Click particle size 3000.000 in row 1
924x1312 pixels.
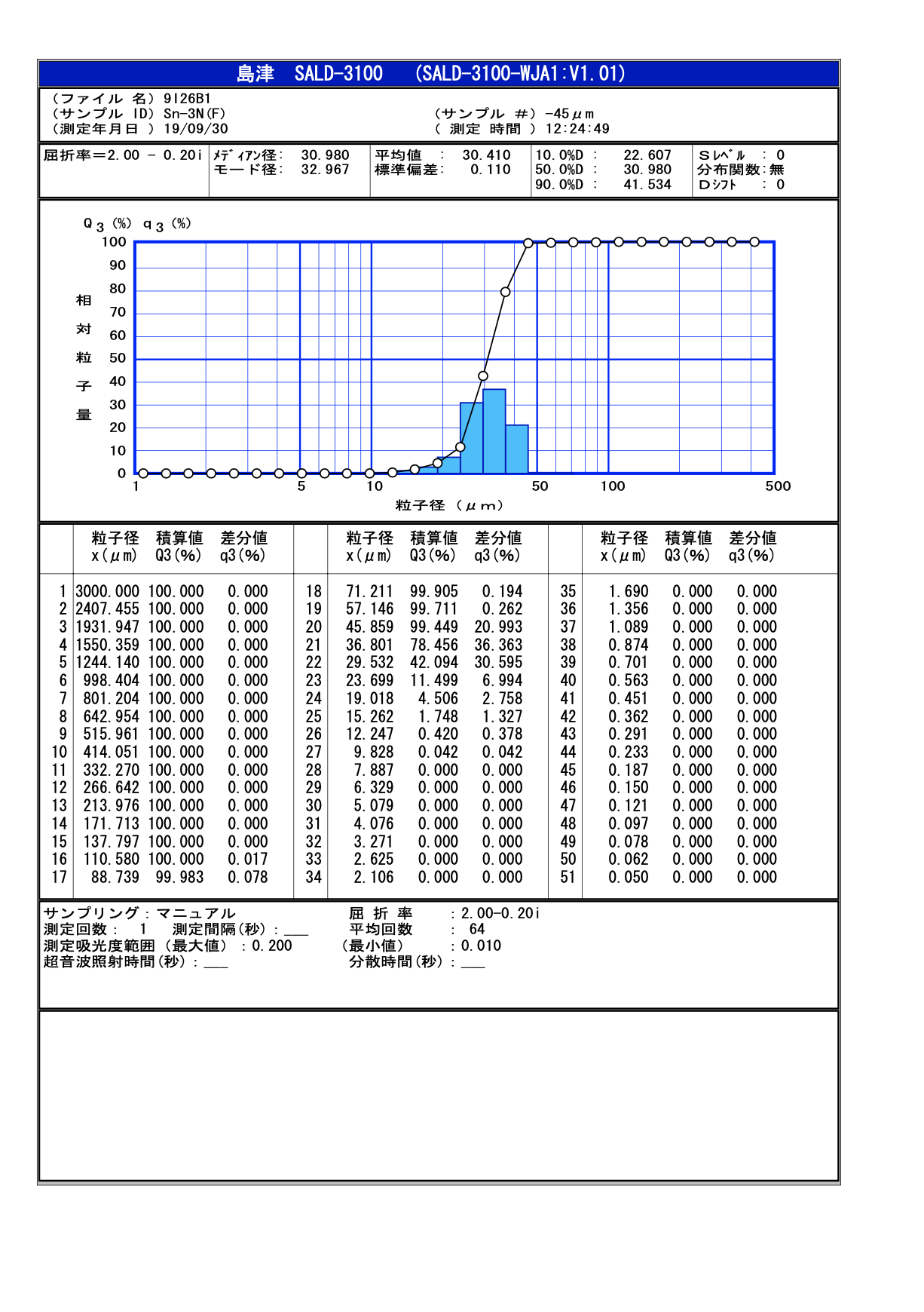coord(108,592)
